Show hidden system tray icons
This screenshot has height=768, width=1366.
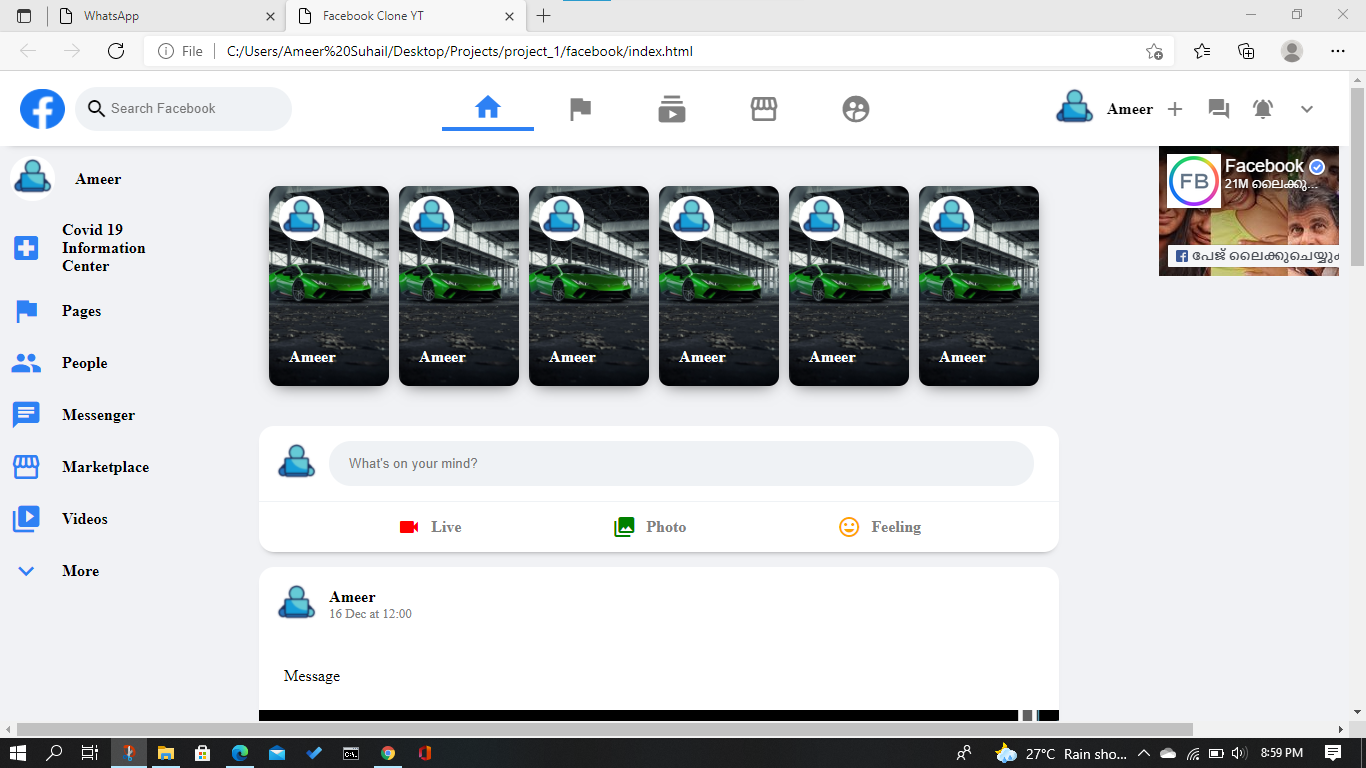click(x=1144, y=753)
